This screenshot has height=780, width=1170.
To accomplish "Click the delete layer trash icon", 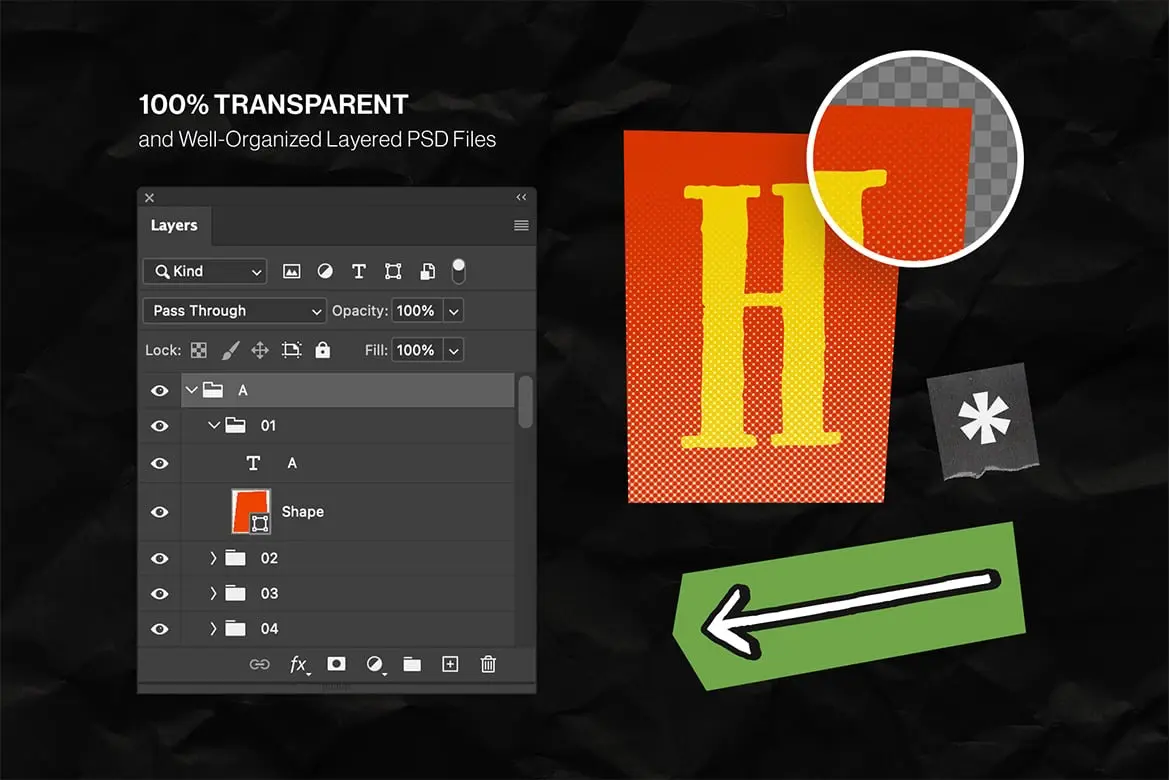I will [x=488, y=664].
